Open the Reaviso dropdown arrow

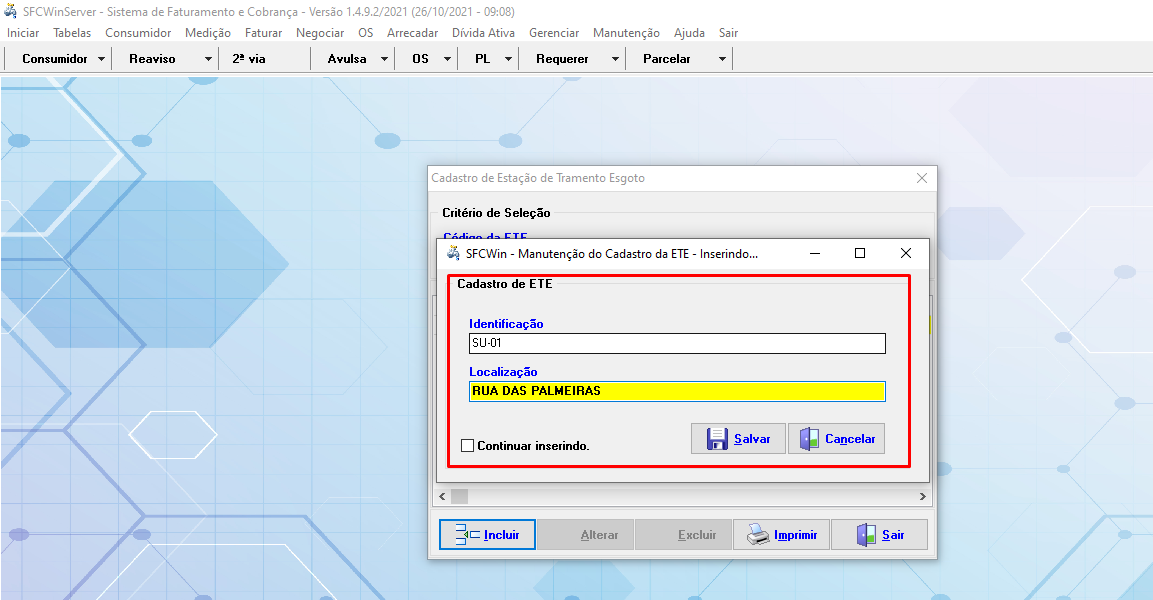point(208,59)
